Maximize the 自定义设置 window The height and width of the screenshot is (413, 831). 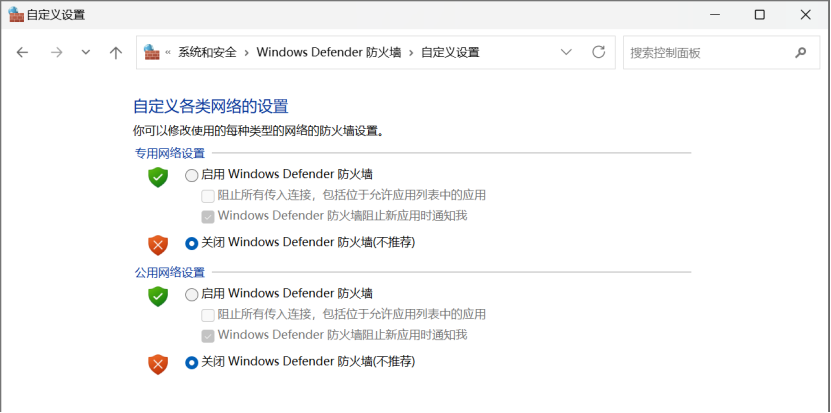pyautogui.click(x=759, y=15)
